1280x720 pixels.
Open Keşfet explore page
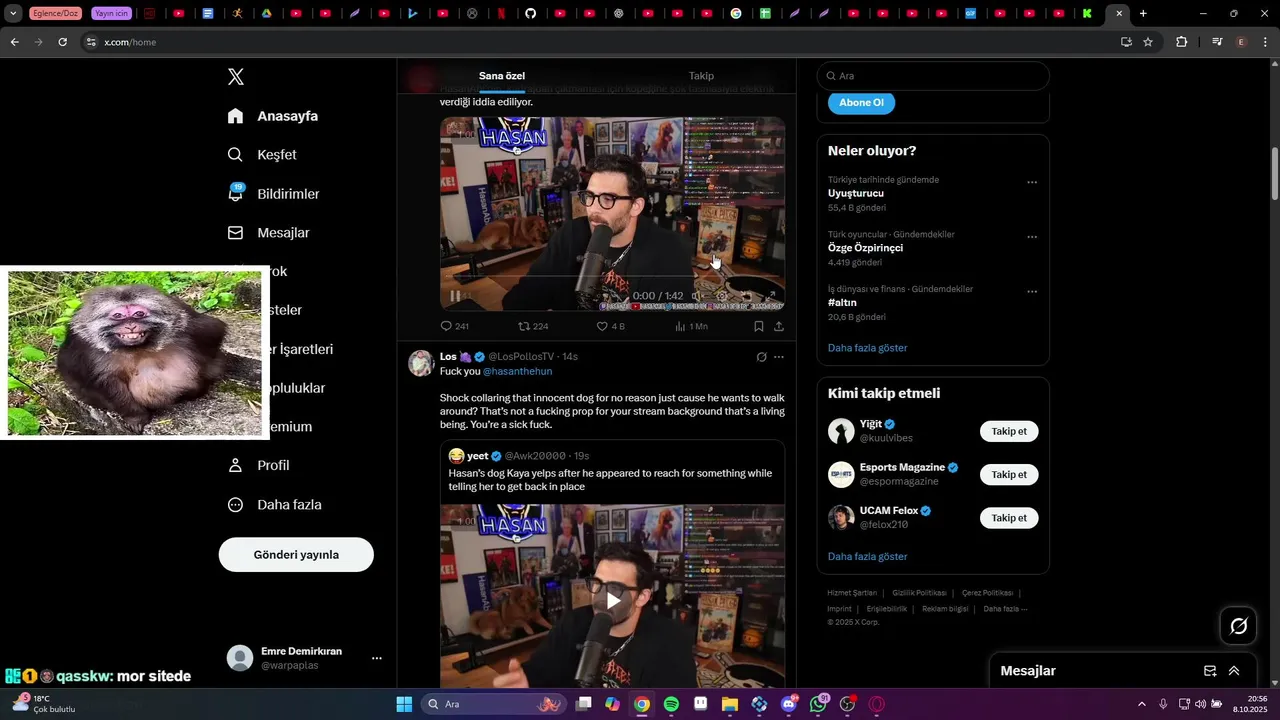(262, 155)
